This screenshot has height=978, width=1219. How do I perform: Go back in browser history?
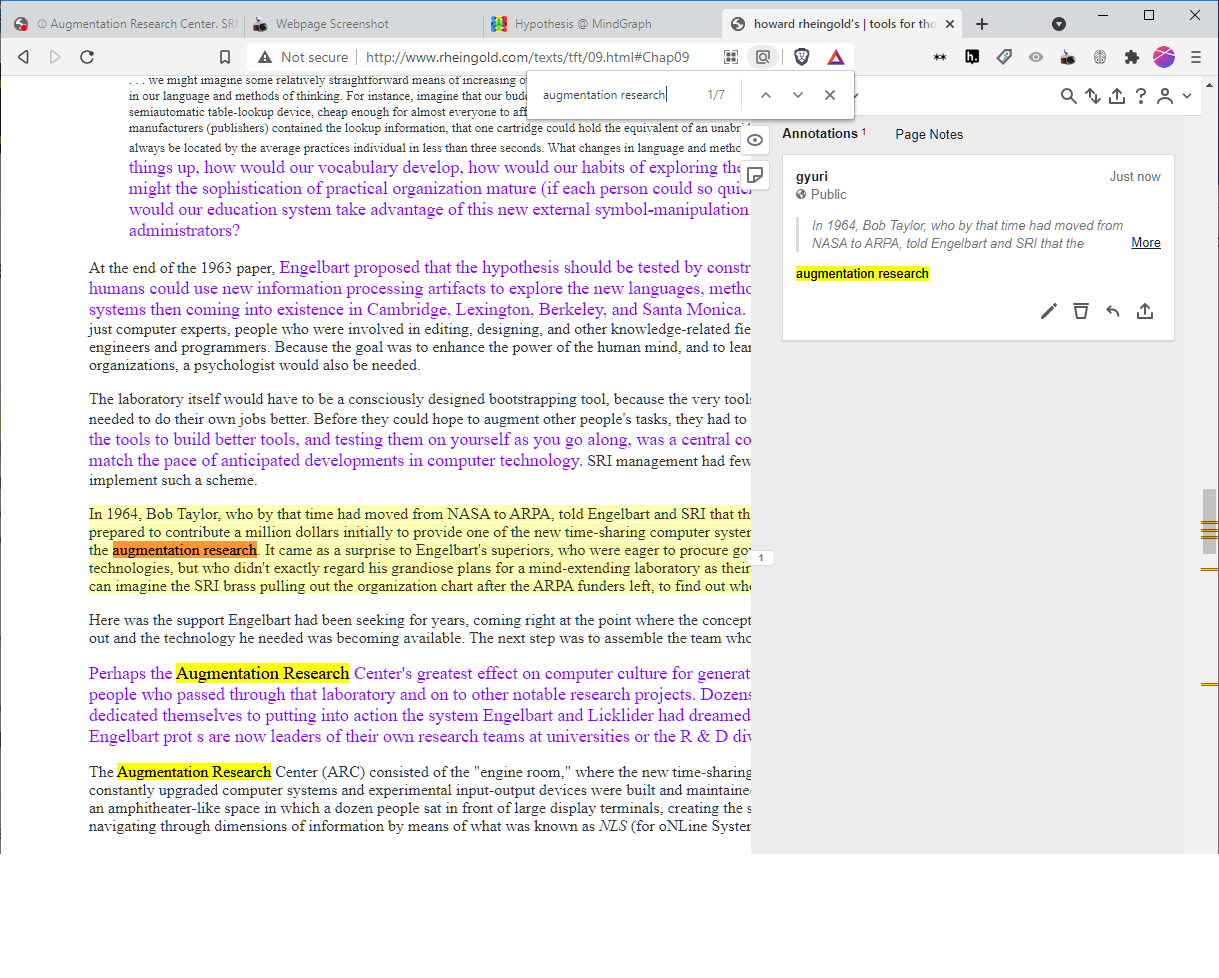(x=23, y=57)
